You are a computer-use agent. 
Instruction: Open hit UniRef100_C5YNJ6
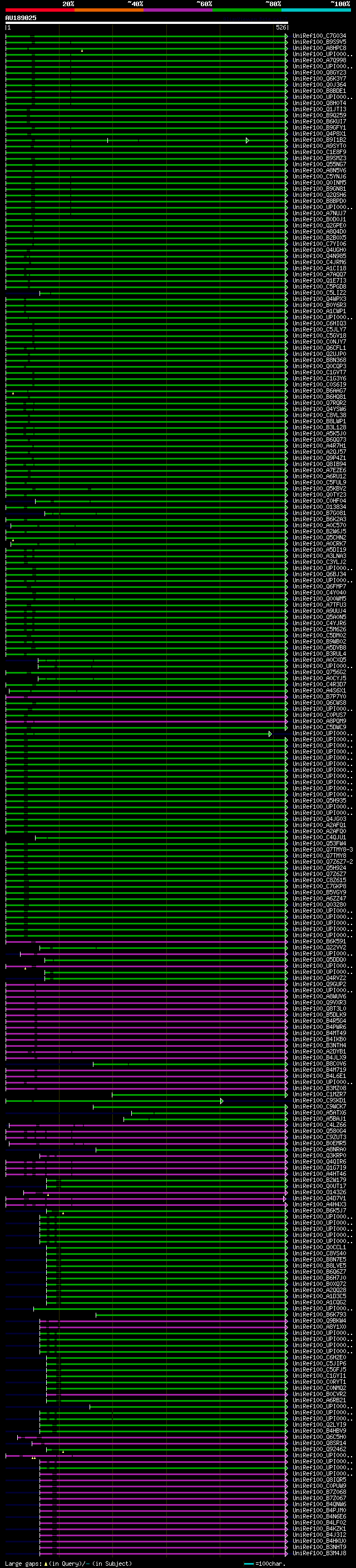[x=319, y=176]
